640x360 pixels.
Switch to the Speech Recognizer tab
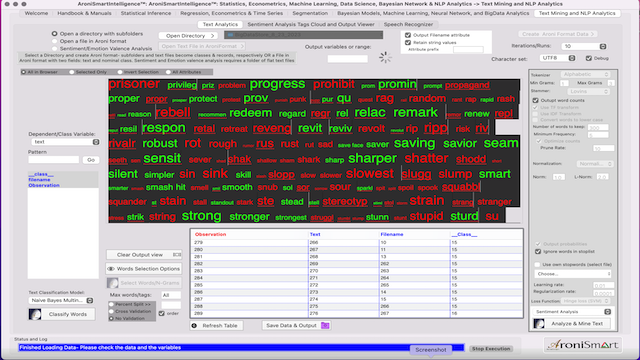[x=408, y=24]
